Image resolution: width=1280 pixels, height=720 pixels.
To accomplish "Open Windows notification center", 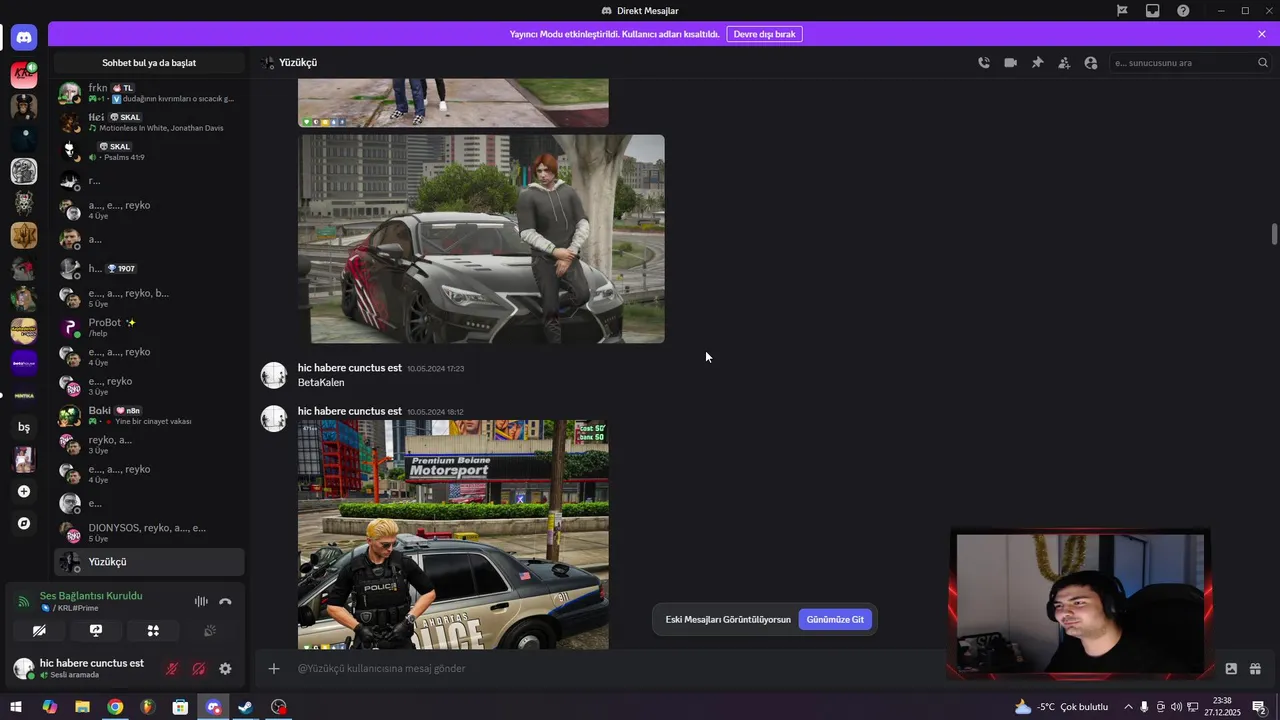I will click(1259, 707).
